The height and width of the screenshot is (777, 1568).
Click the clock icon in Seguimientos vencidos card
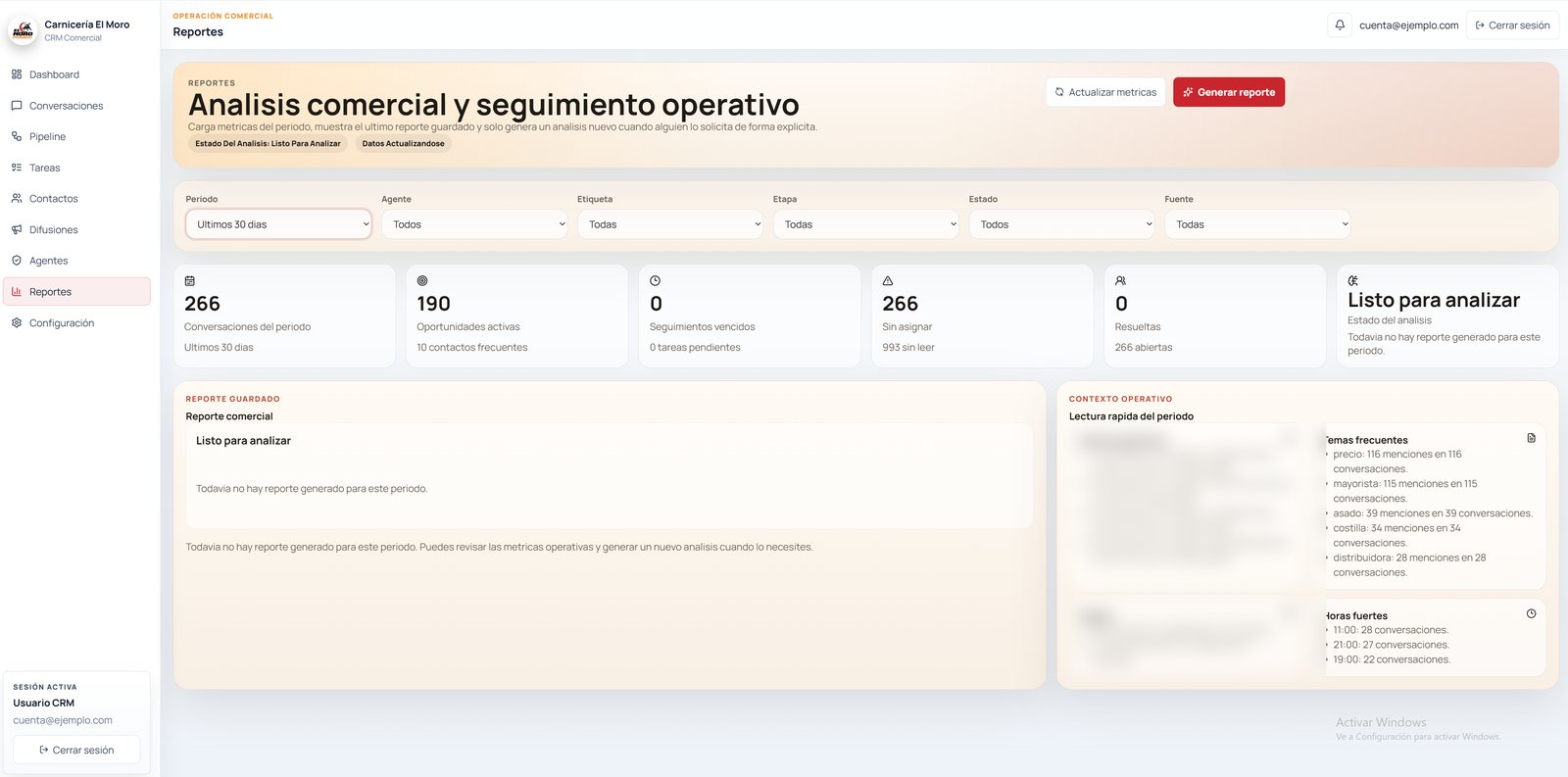coord(656,280)
